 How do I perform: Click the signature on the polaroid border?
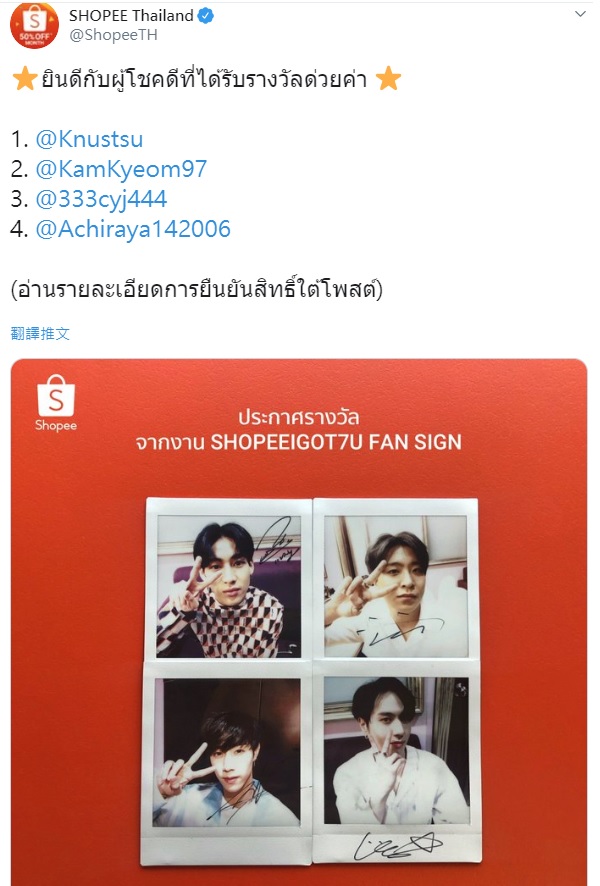397,846
